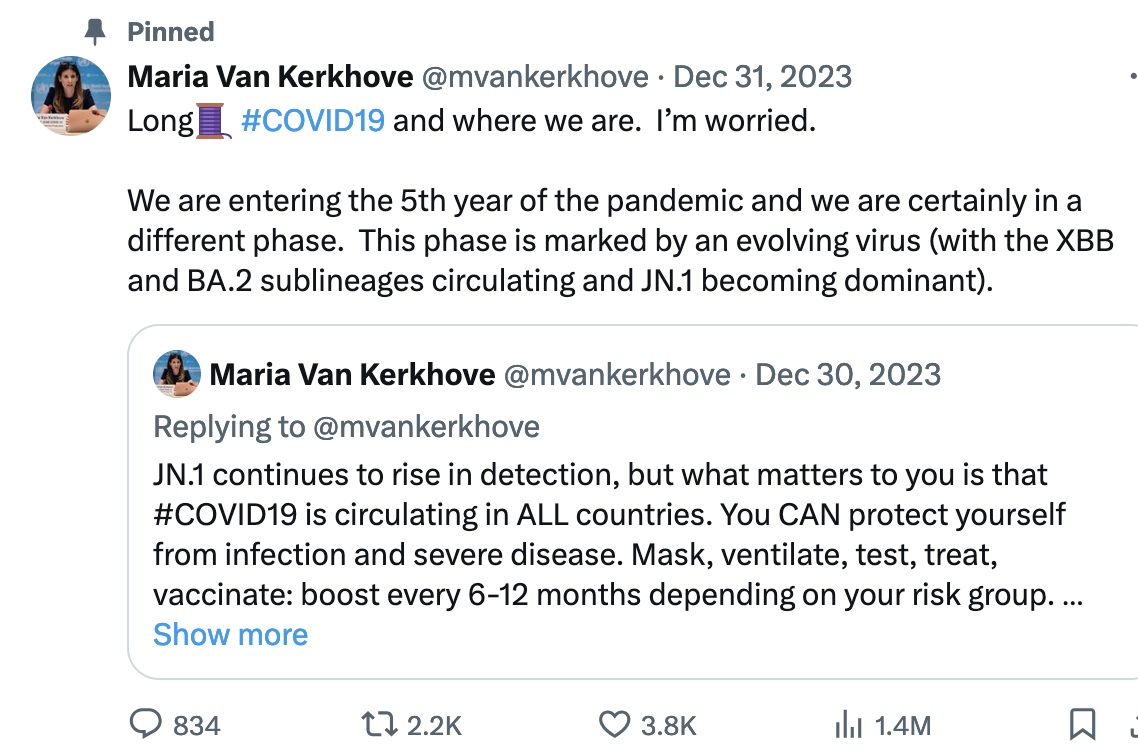The image size is (1138, 756).
Task: Open the Dec 30, 2023 quoted timestamp
Action: 848,375
